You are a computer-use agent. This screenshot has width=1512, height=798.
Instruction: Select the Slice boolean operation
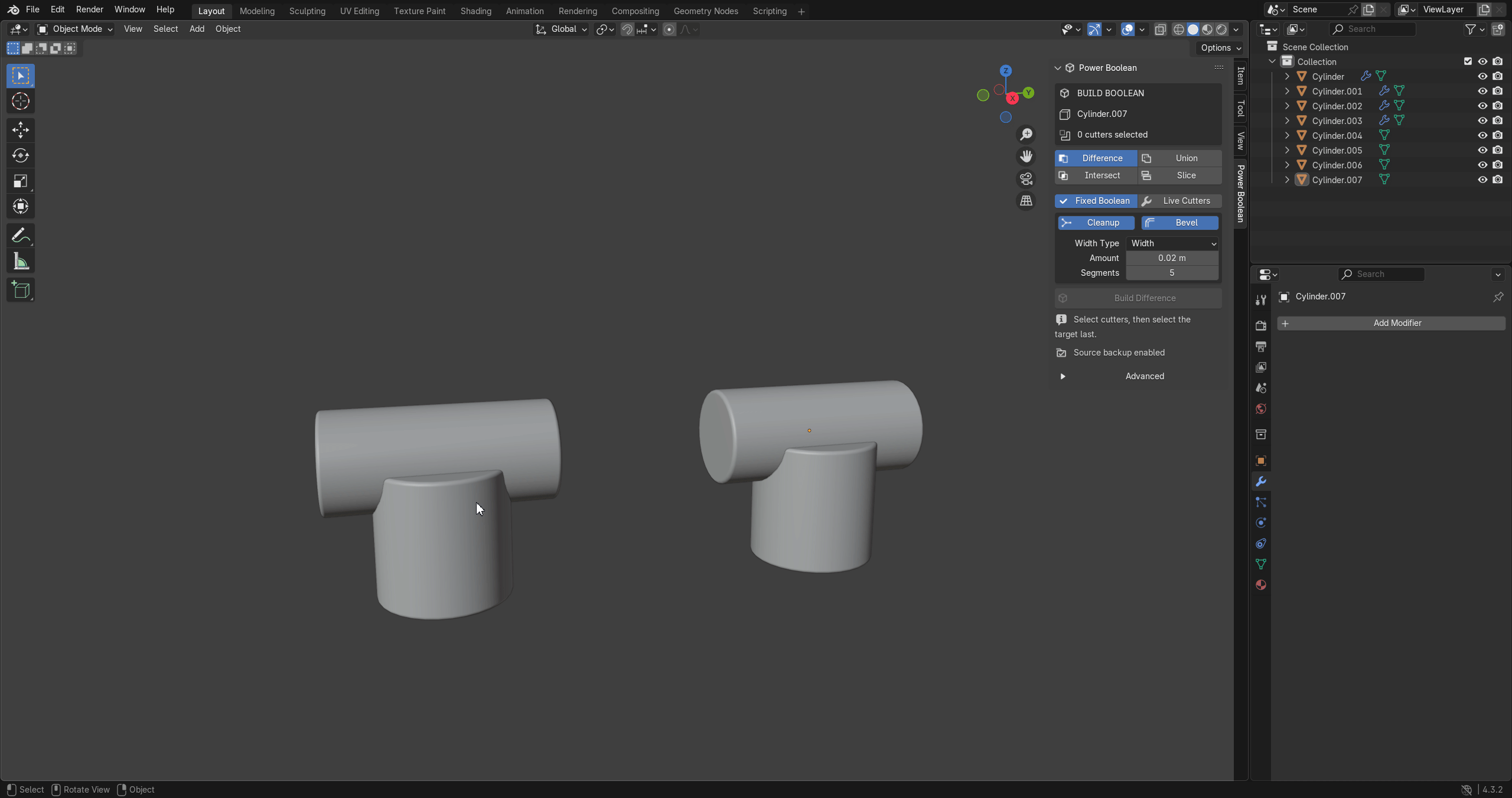1179,175
